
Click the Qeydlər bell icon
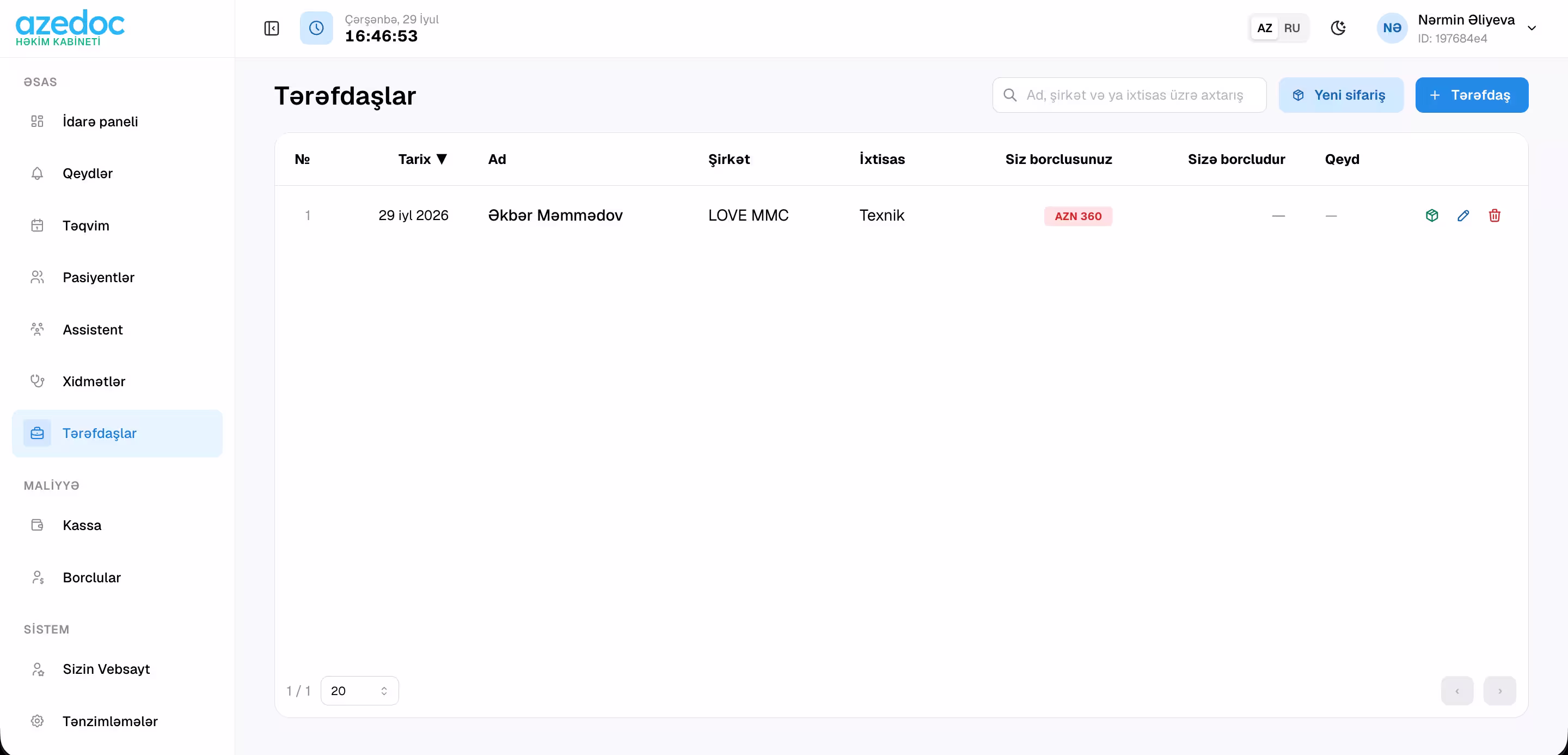click(37, 174)
